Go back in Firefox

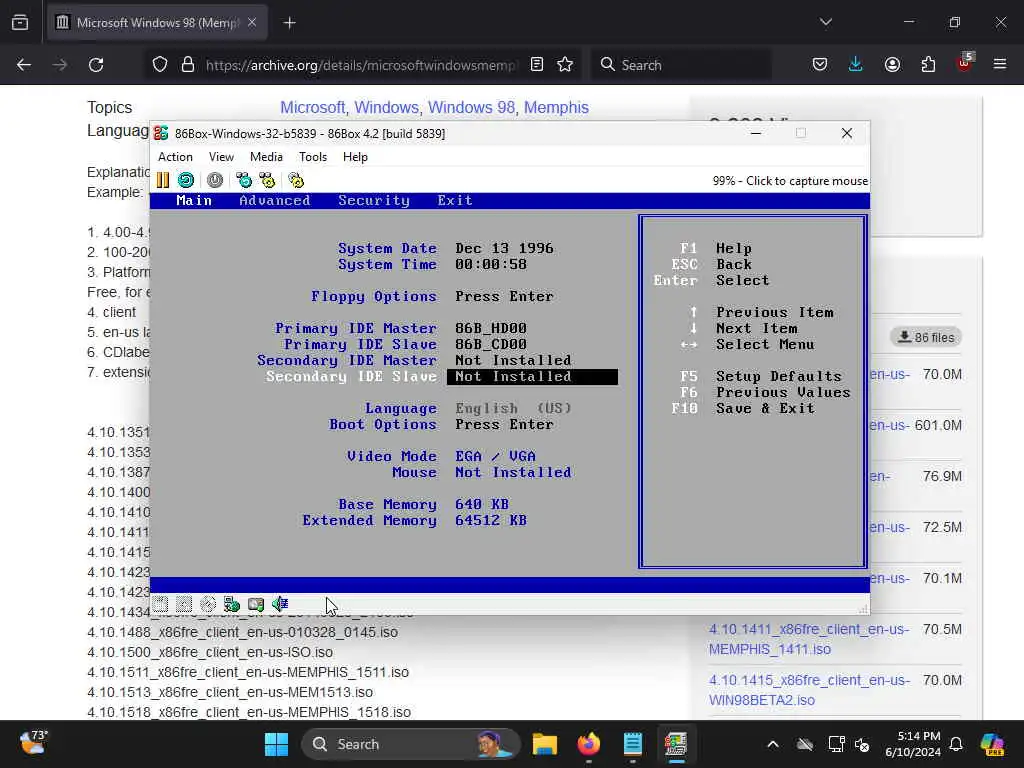coord(24,65)
